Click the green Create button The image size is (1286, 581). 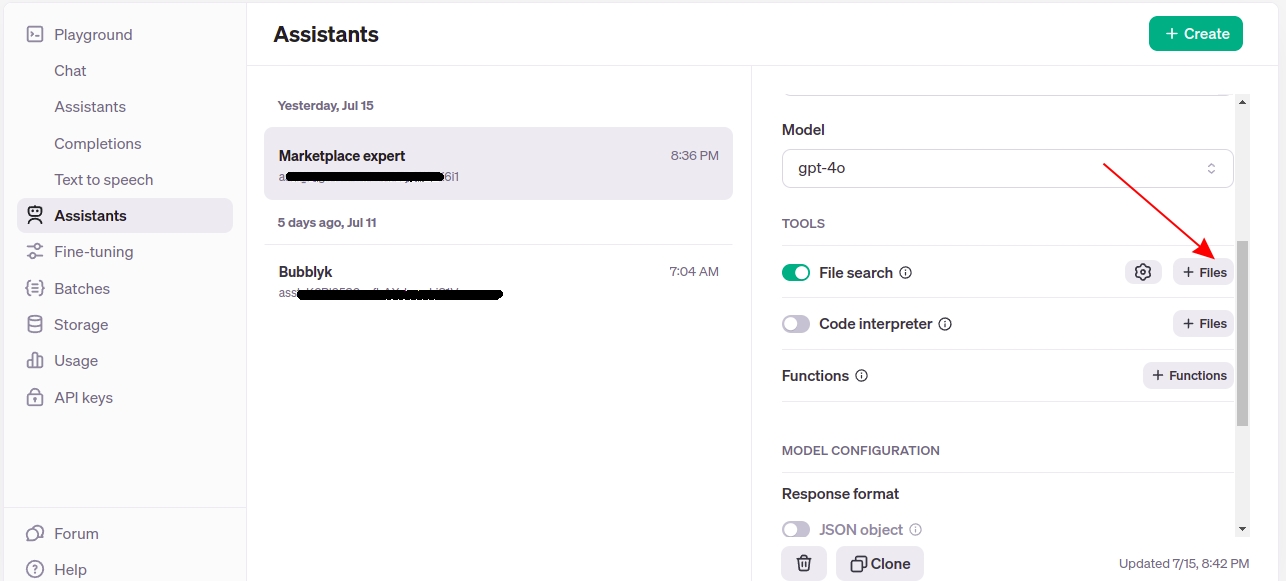click(1195, 34)
